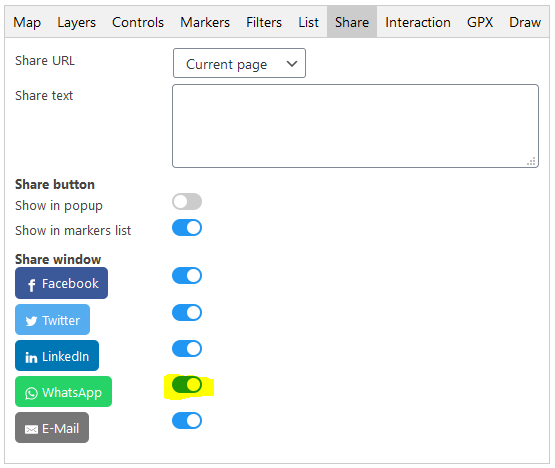Open the Share URL dropdown
This screenshot has width=555, height=468.
click(239, 63)
